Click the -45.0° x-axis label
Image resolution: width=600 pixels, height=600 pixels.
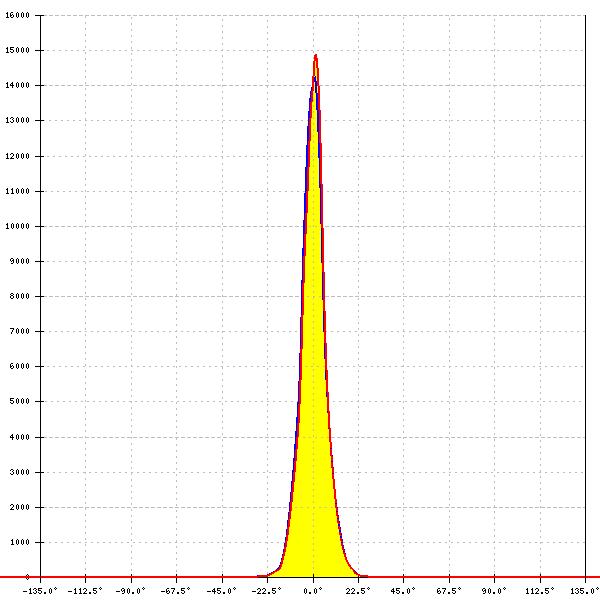(222, 591)
